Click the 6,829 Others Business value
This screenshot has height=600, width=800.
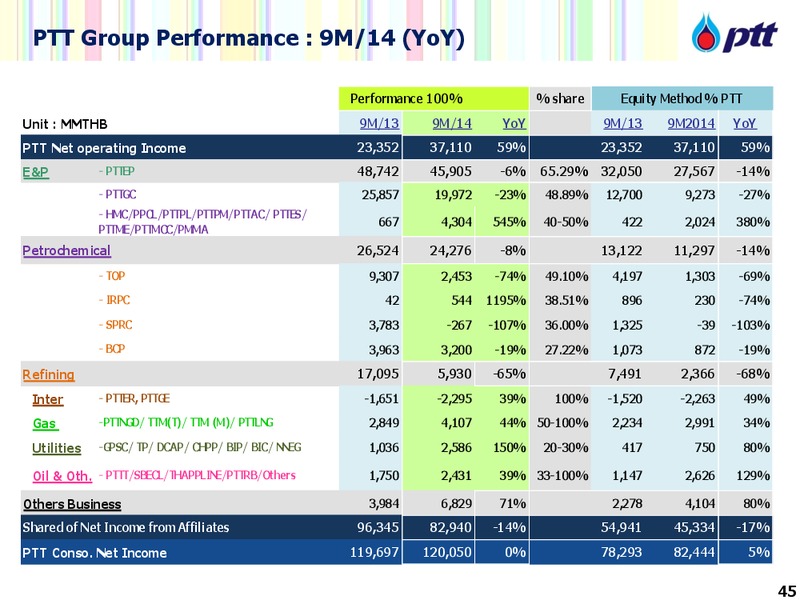[456, 504]
